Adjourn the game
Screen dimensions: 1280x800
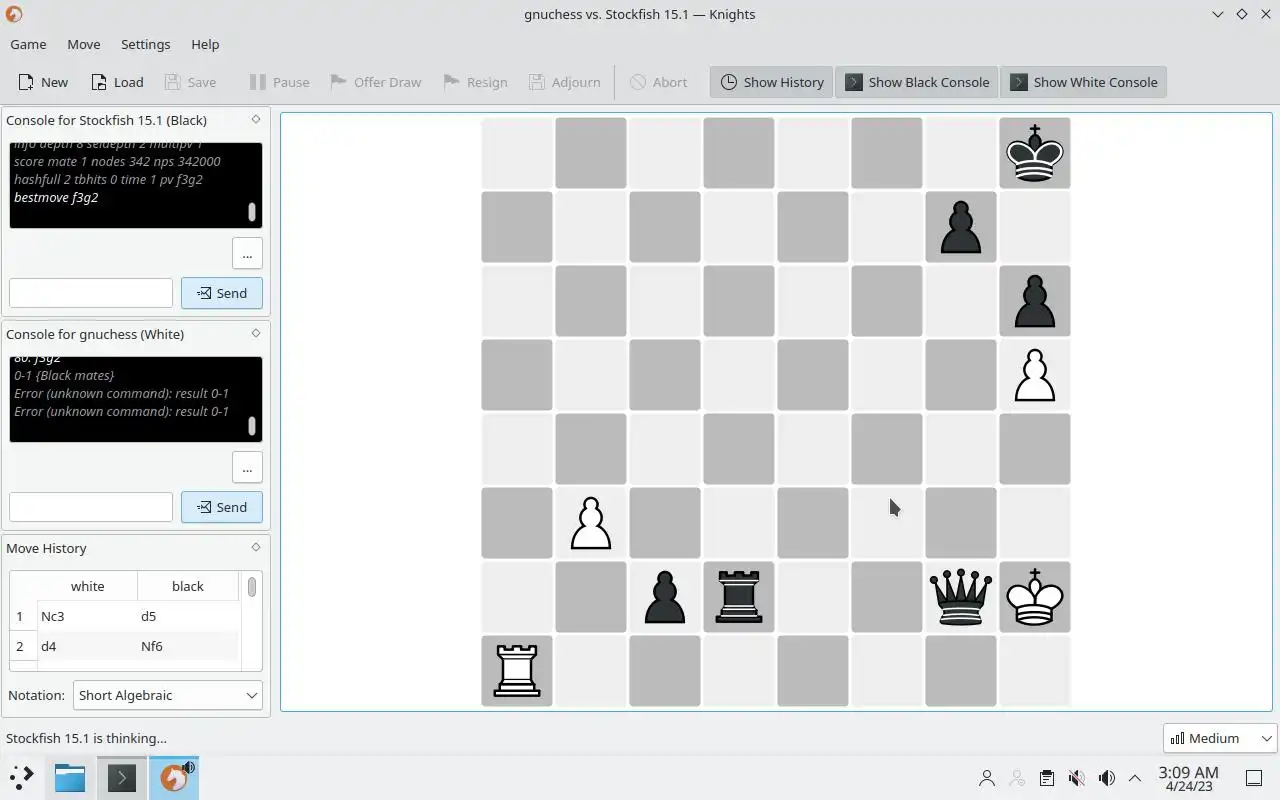click(x=565, y=82)
